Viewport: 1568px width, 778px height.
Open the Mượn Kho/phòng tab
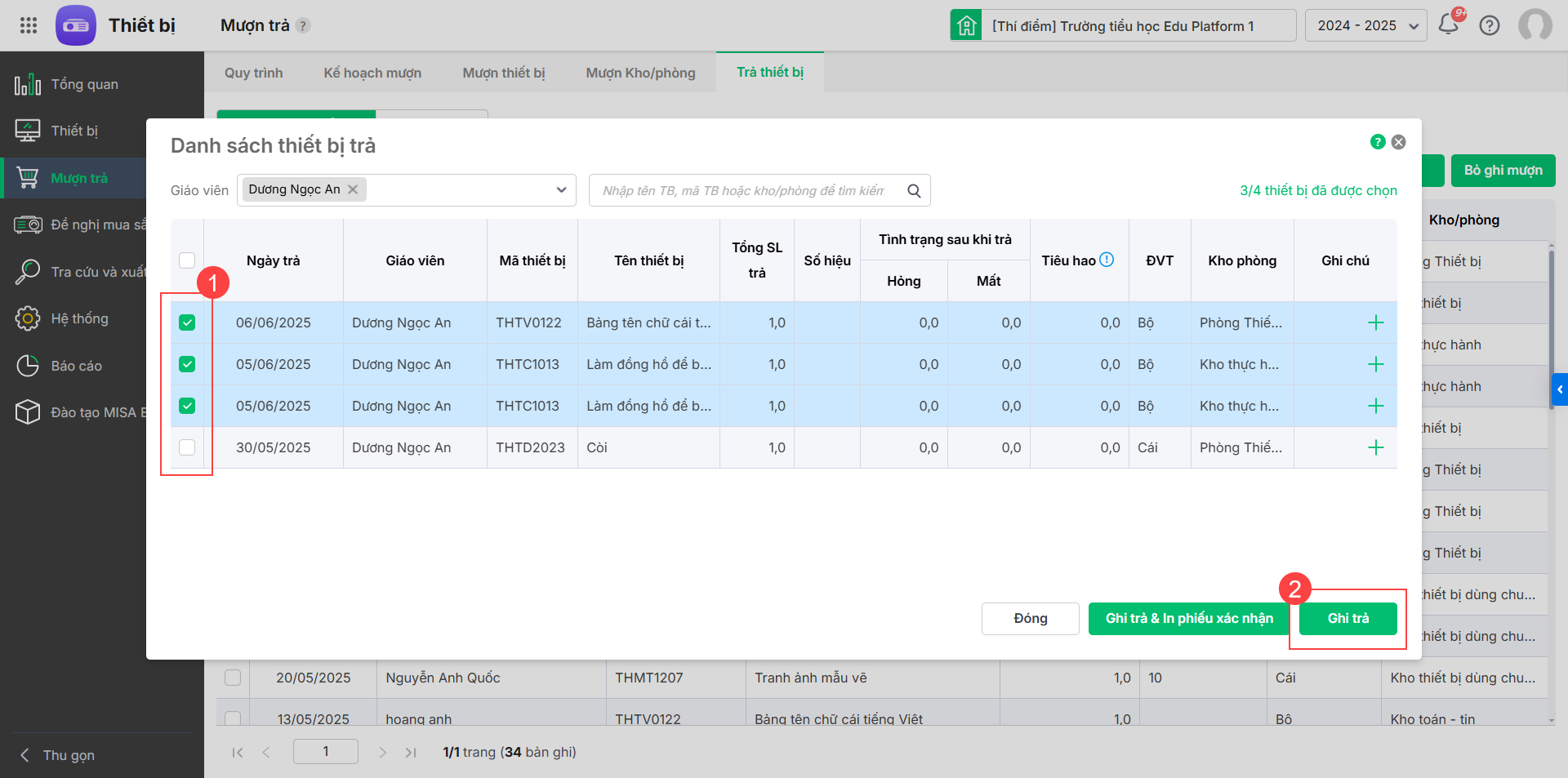pyautogui.click(x=640, y=73)
